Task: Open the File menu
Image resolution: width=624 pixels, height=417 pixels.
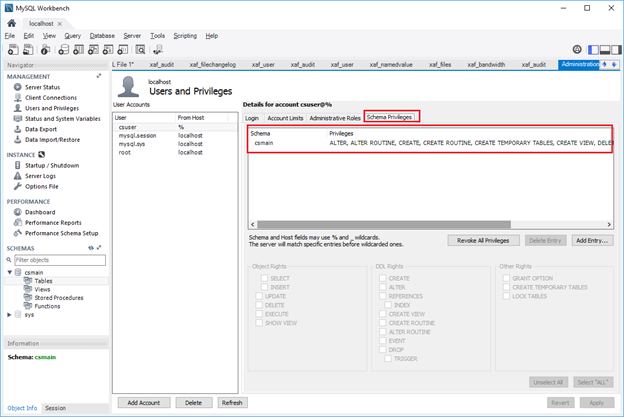Action: pyautogui.click(x=10, y=36)
